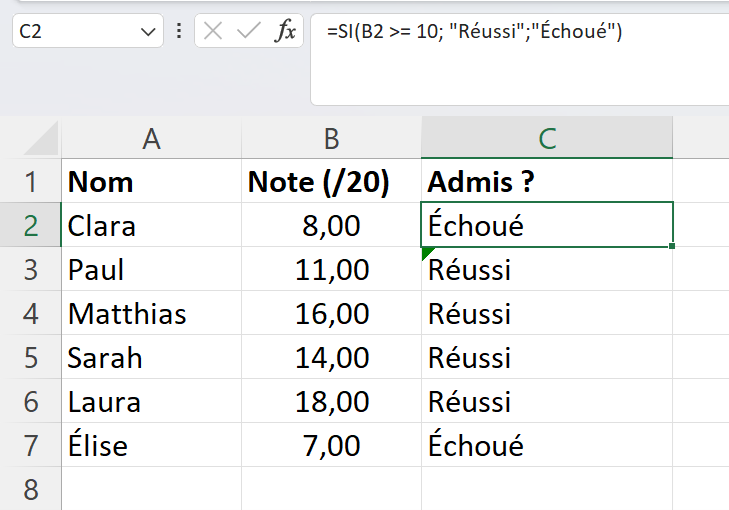Select the 'Nom' header cell
This screenshot has height=510, width=729.
click(x=152, y=181)
